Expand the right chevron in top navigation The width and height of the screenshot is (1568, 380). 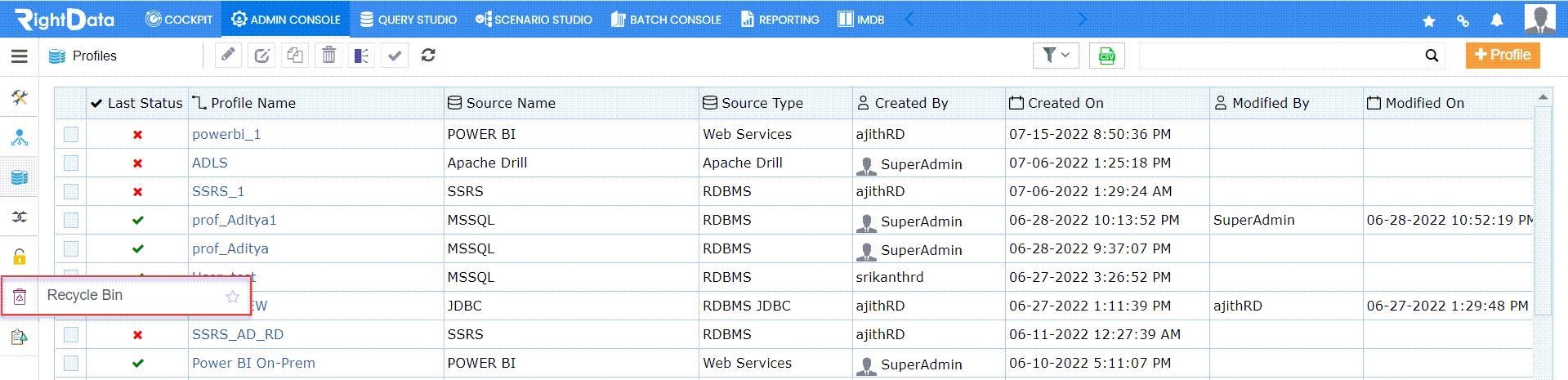(1082, 19)
